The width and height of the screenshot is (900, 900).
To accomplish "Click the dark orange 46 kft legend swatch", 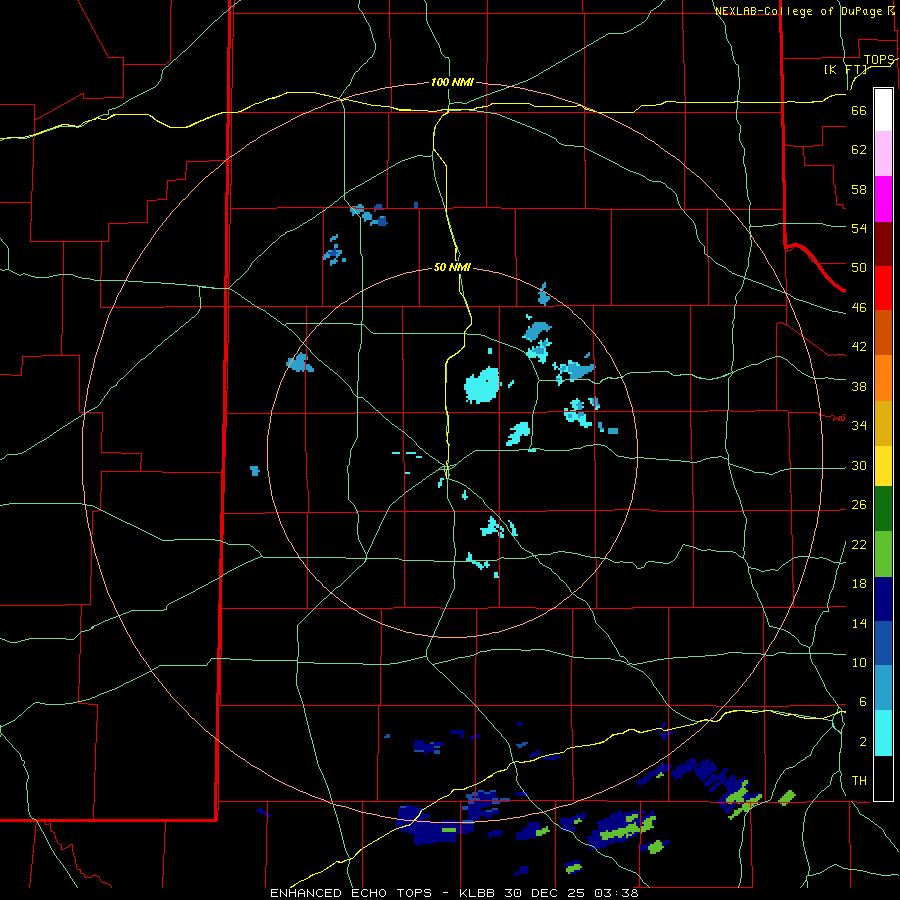I will (883, 332).
